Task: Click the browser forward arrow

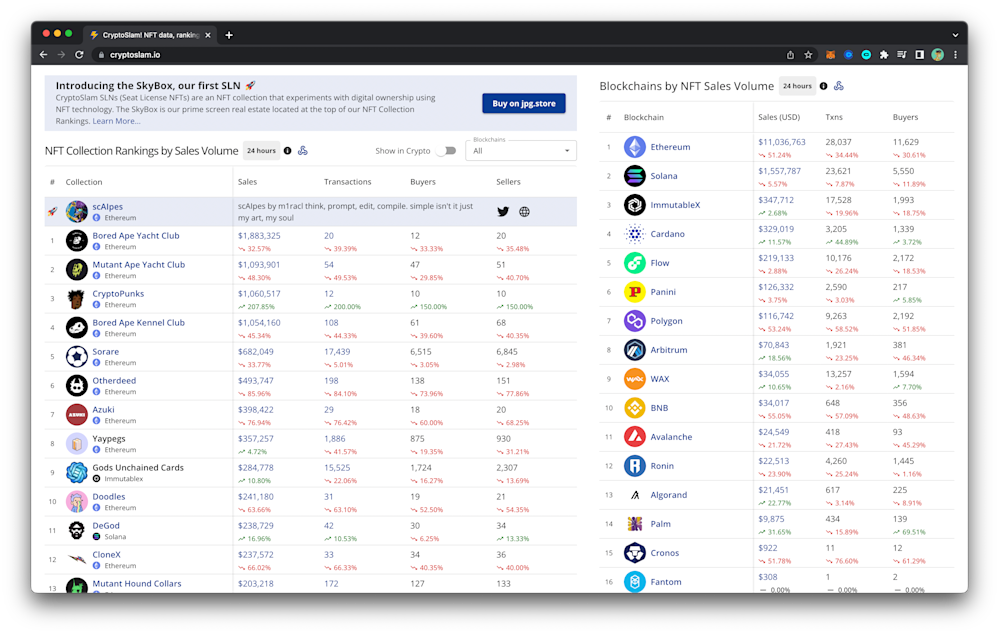Action: 61,55
